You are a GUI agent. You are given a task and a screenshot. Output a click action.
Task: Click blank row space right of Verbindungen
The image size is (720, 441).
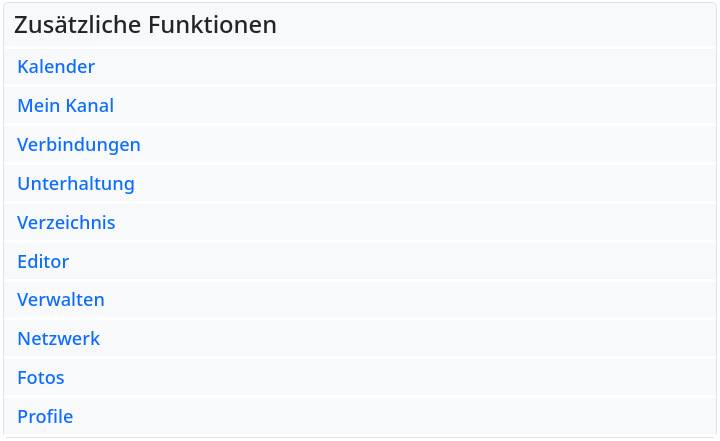[x=400, y=145]
